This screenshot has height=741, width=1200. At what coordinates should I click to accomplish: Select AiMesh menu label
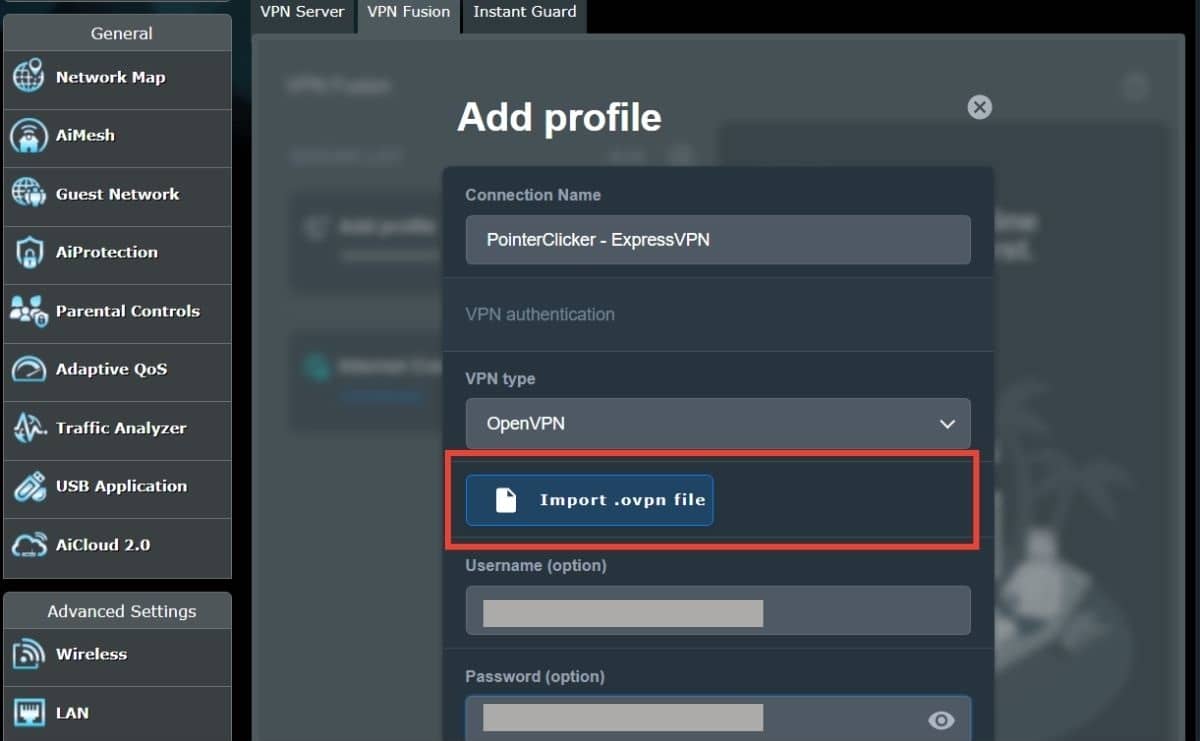pos(85,135)
